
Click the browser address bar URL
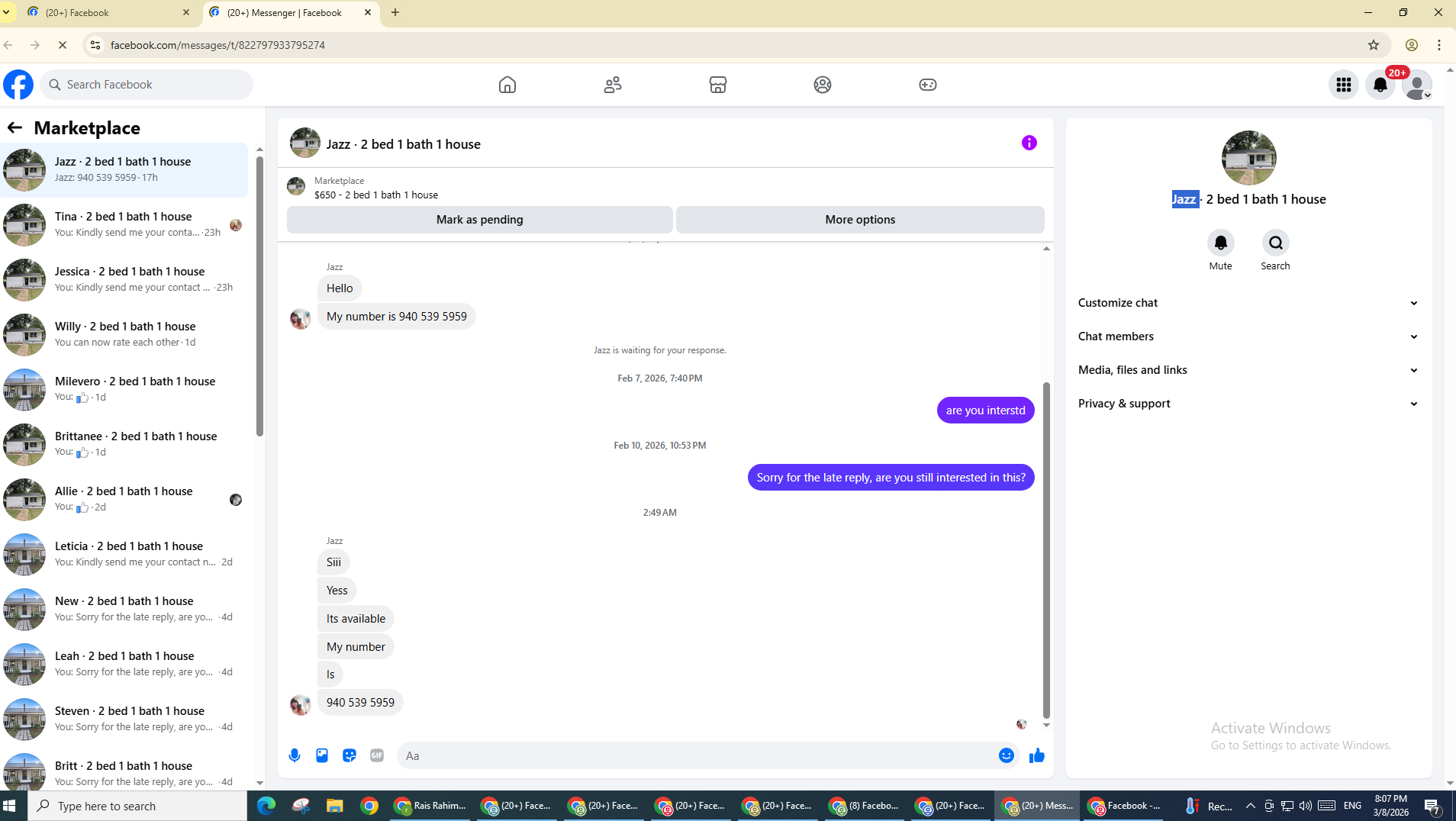217,45
